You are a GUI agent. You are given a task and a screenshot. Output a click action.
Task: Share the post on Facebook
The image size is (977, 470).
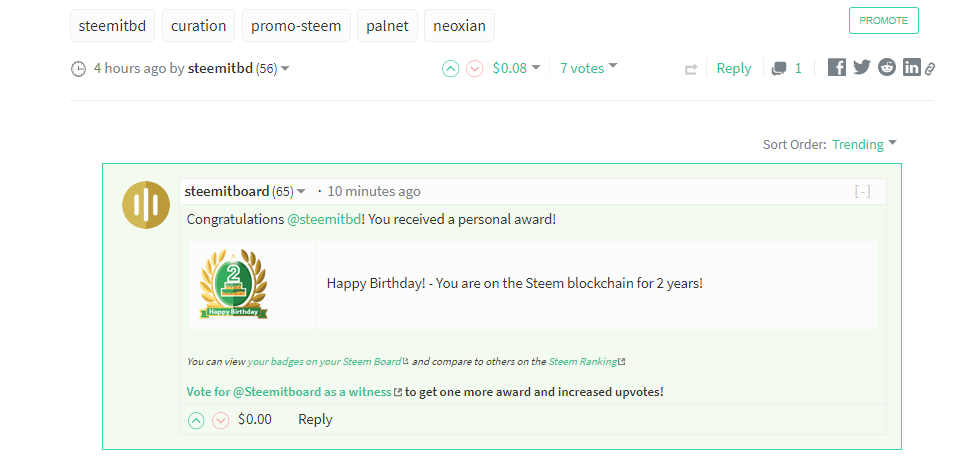(x=837, y=68)
